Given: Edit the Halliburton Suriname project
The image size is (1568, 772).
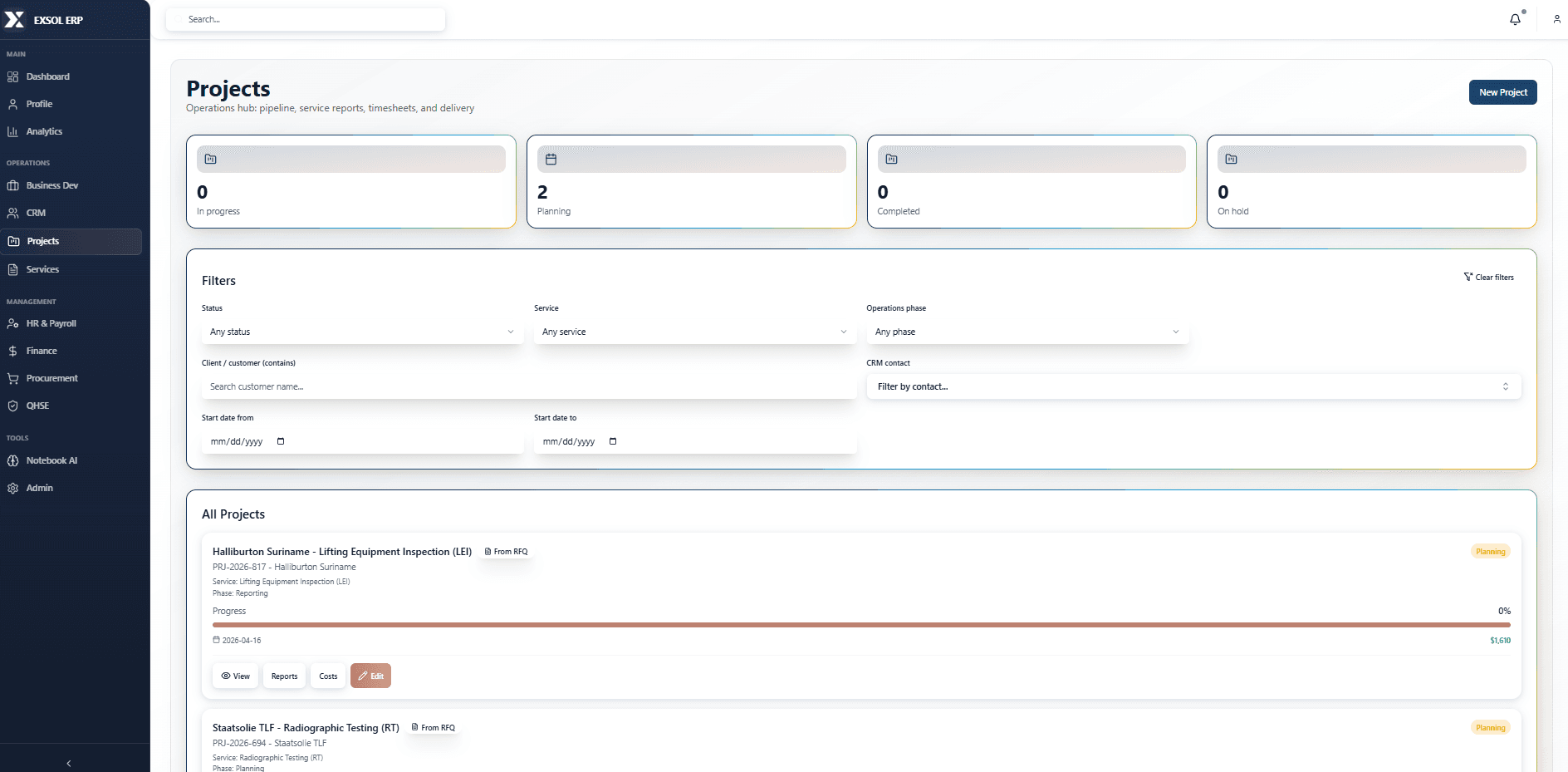Looking at the screenshot, I should click(370, 676).
